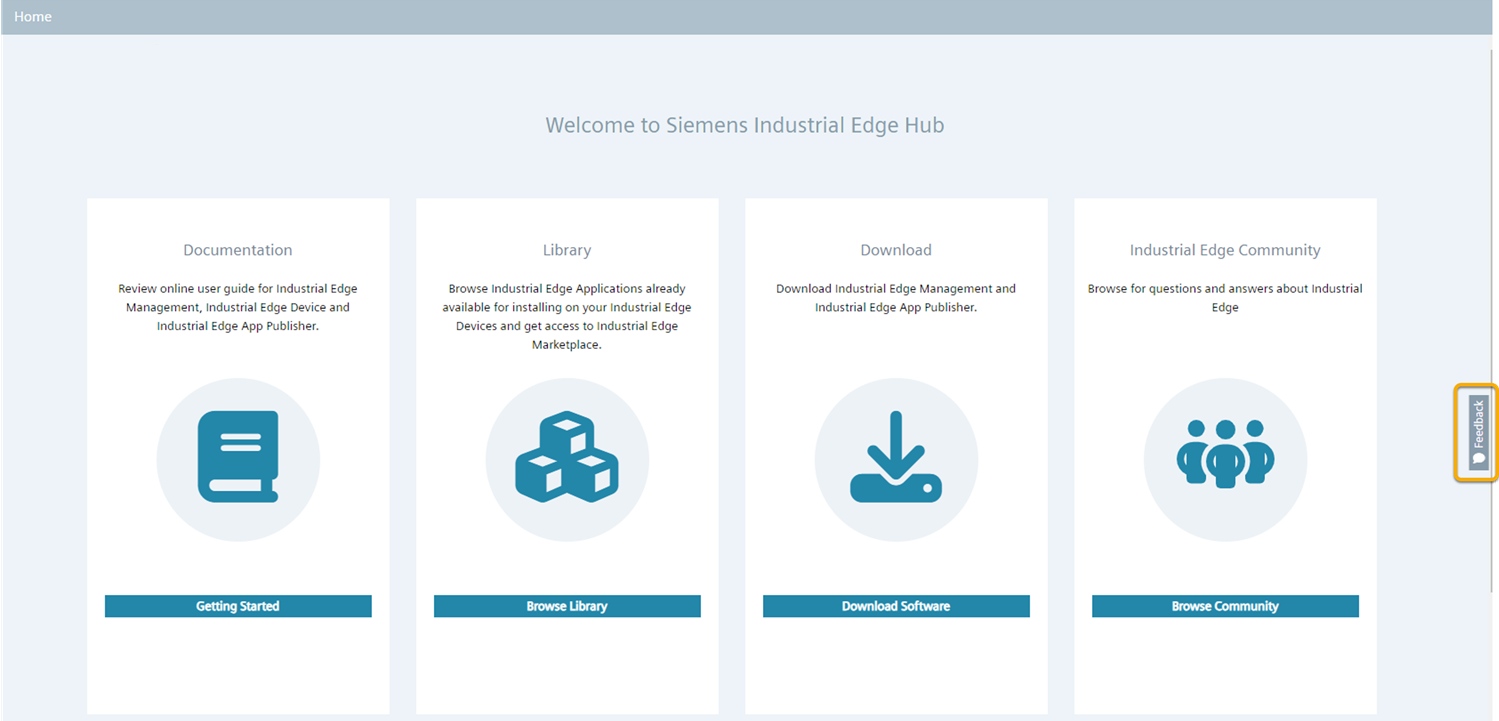Click the Documentation book icon
The width and height of the screenshot is (1499, 721).
237,459
